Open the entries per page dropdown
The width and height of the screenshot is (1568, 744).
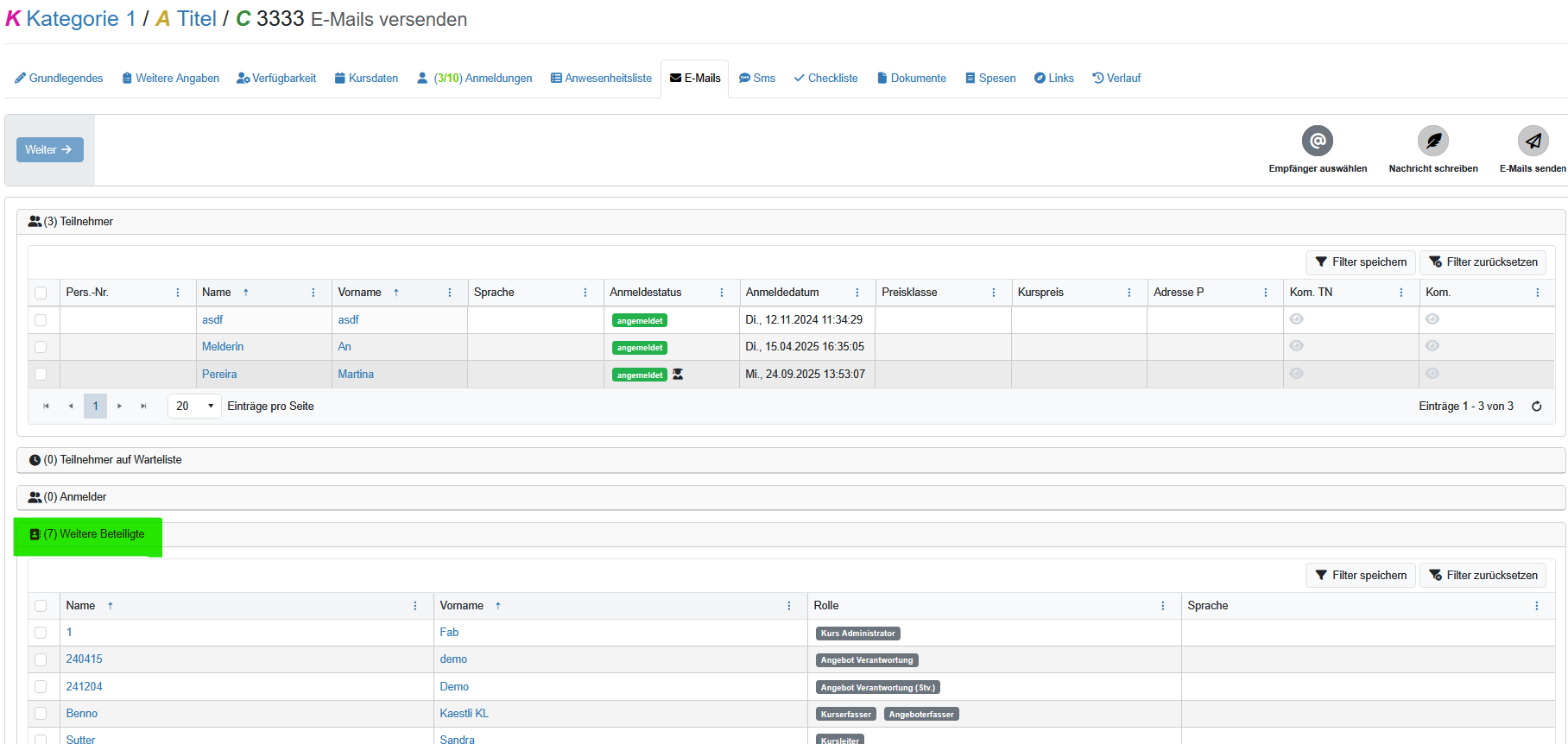tap(194, 407)
